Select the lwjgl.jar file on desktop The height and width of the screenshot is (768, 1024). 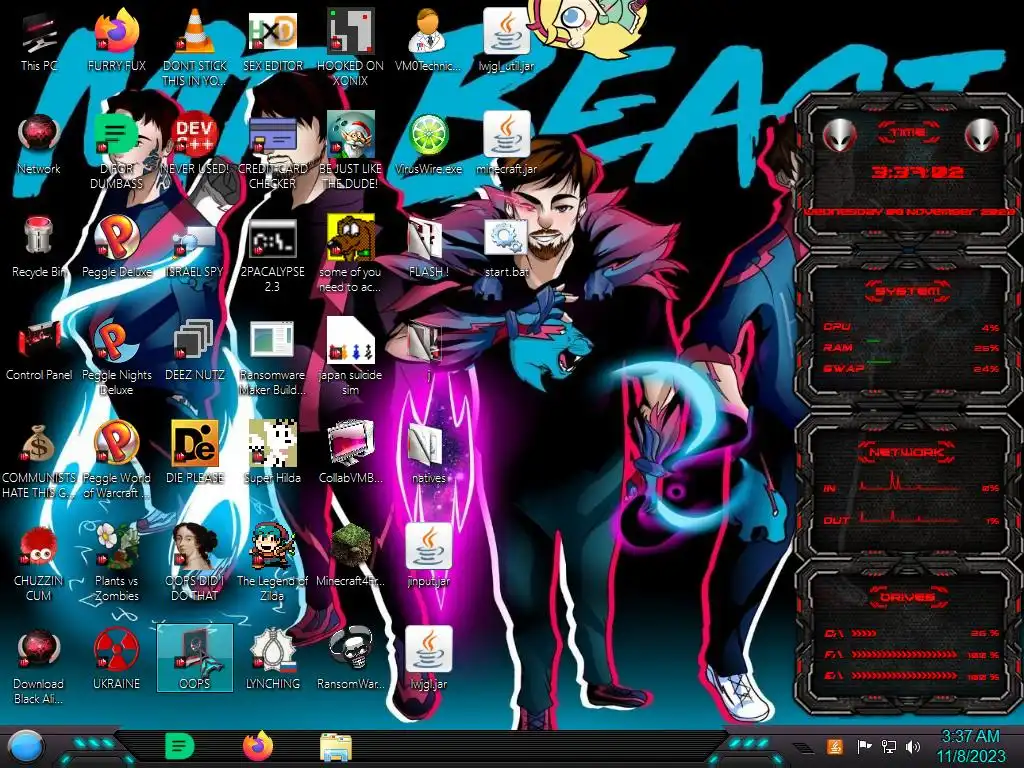pyautogui.click(x=428, y=660)
